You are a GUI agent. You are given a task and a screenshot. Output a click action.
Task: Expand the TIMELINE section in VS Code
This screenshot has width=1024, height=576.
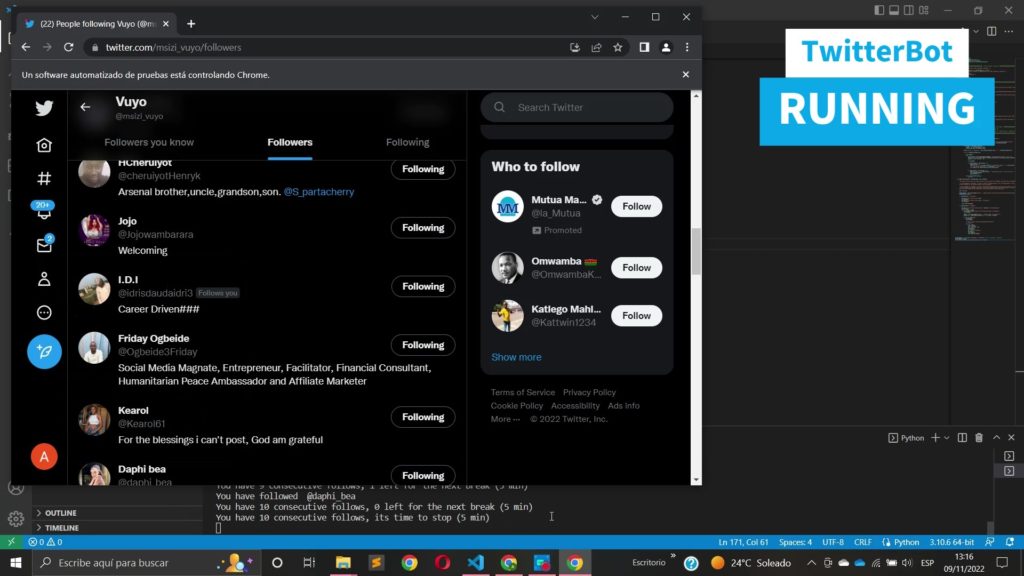[x=60, y=528]
